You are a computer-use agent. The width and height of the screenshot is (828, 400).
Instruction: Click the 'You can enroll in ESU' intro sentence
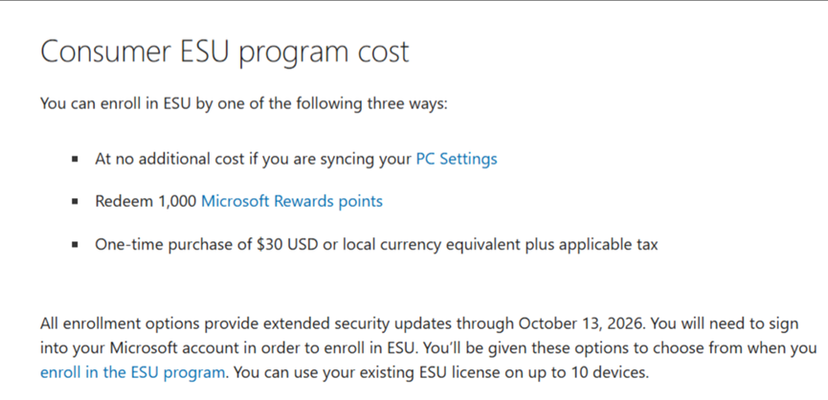click(244, 103)
